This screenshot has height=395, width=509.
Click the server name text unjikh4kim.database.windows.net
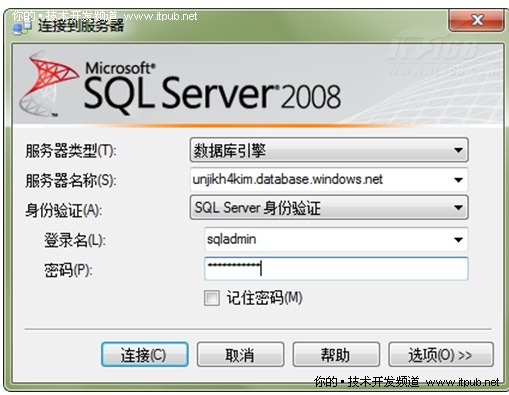[287, 180]
